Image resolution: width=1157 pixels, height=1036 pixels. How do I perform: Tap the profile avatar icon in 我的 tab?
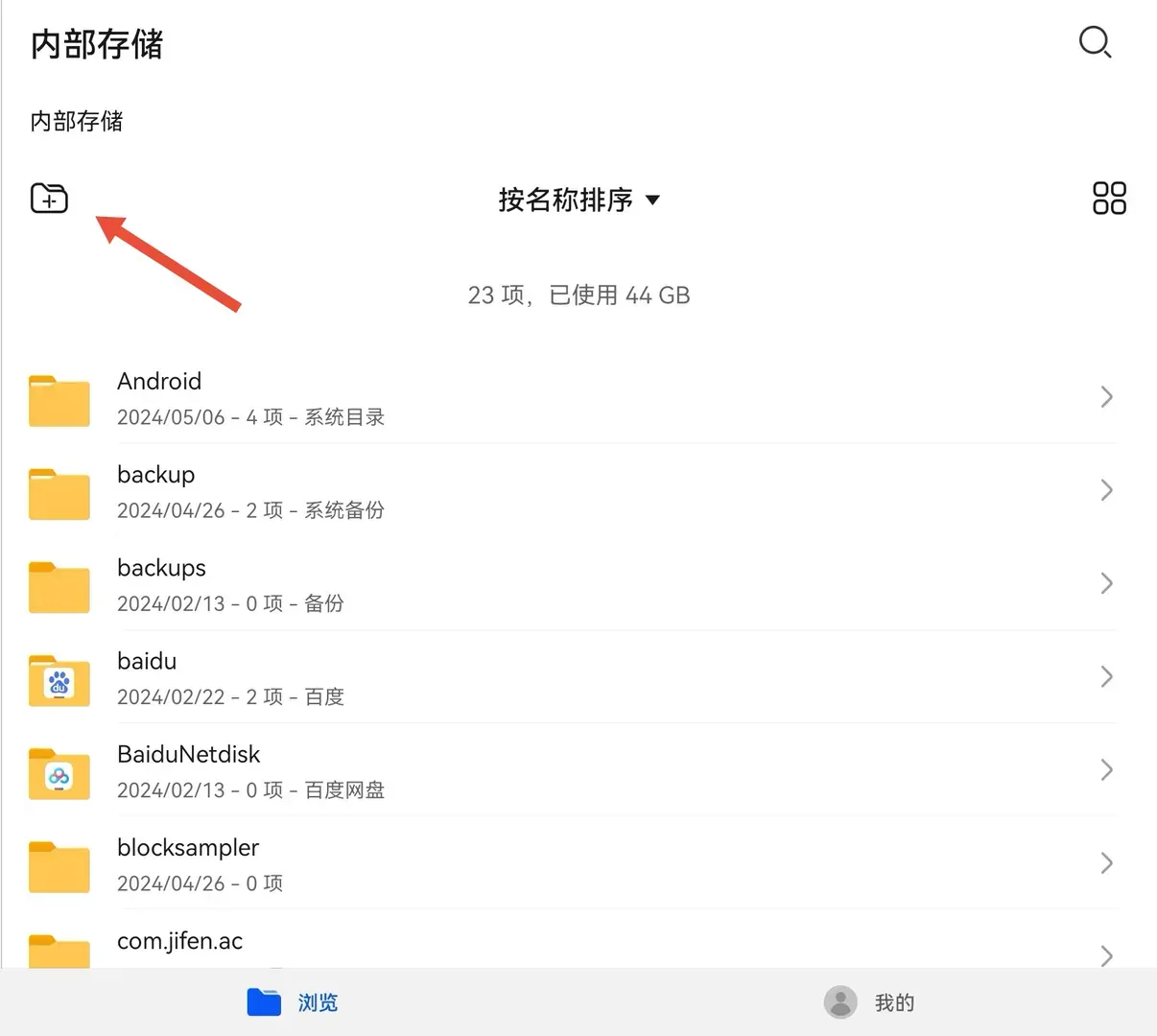pyautogui.click(x=840, y=1002)
